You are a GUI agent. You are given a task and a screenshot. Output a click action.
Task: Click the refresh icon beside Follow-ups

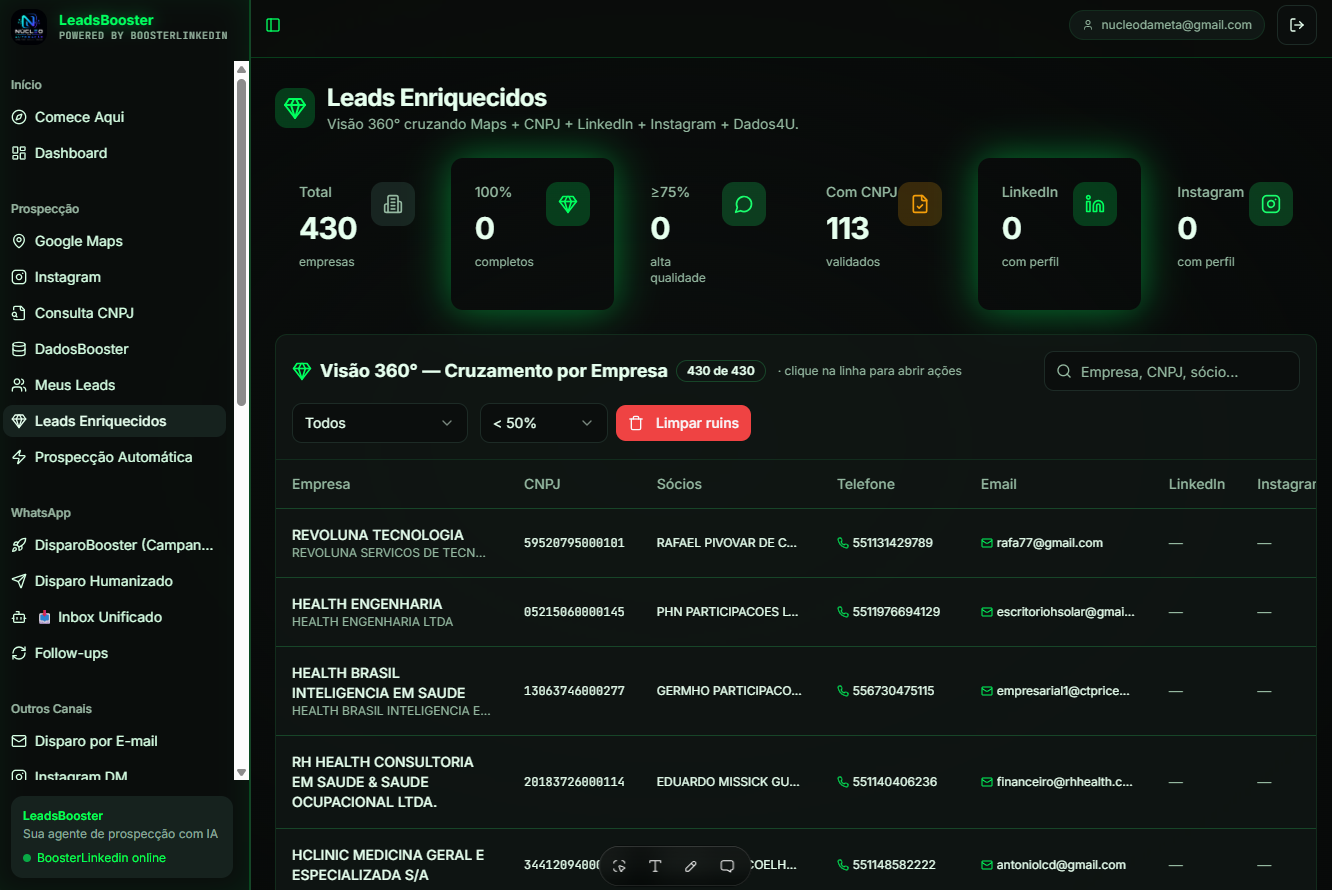click(x=18, y=653)
